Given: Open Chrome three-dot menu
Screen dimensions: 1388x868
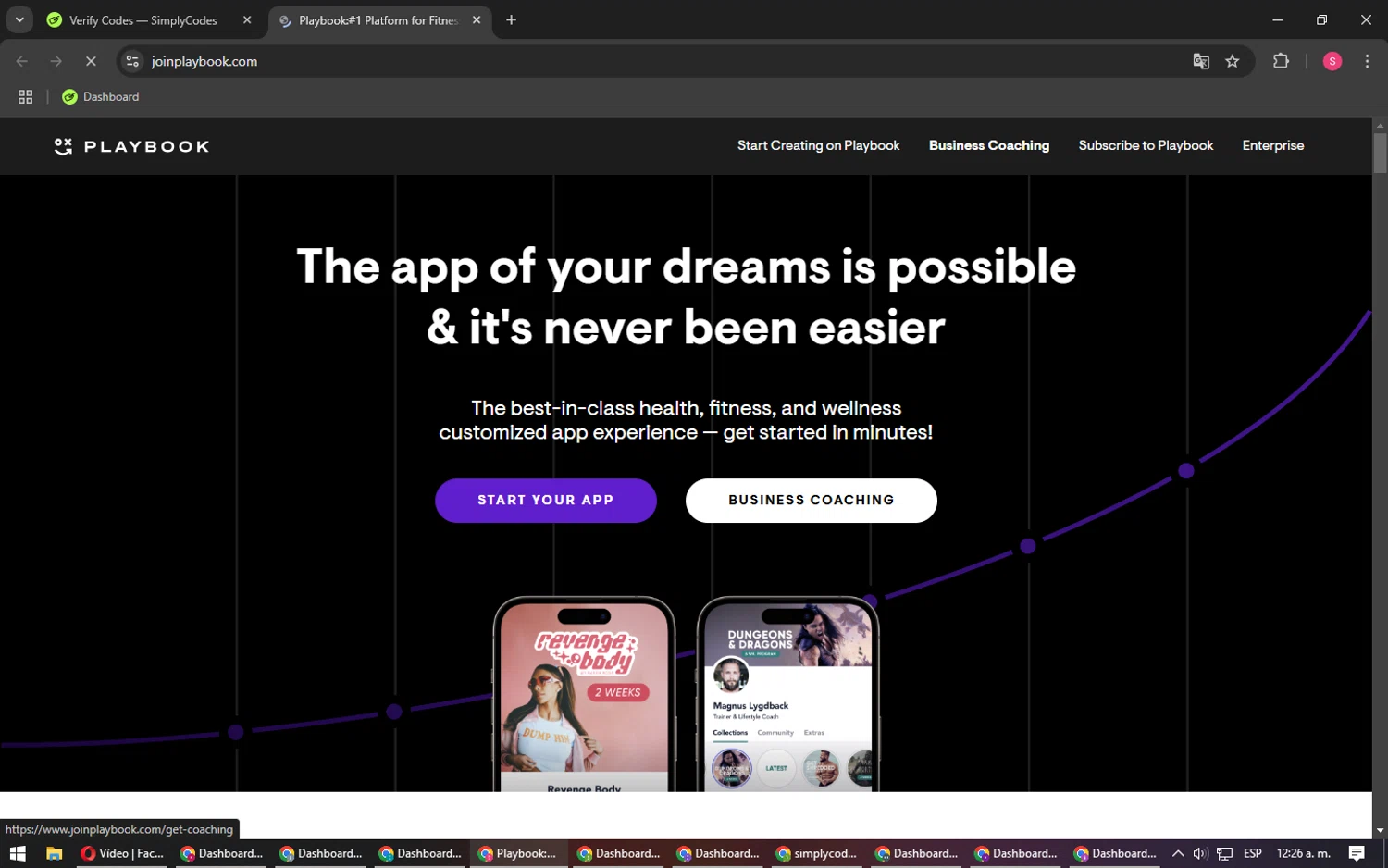Looking at the screenshot, I should click(1367, 61).
